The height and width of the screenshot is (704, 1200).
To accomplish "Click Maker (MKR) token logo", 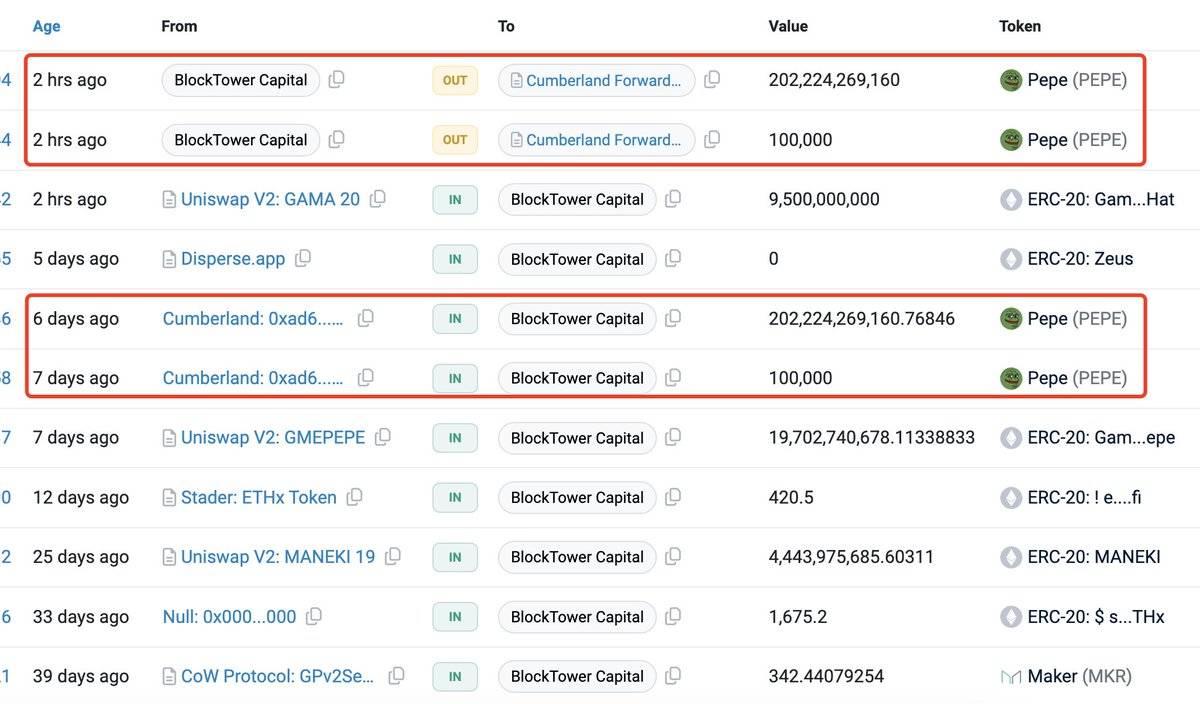I will coord(1011,676).
